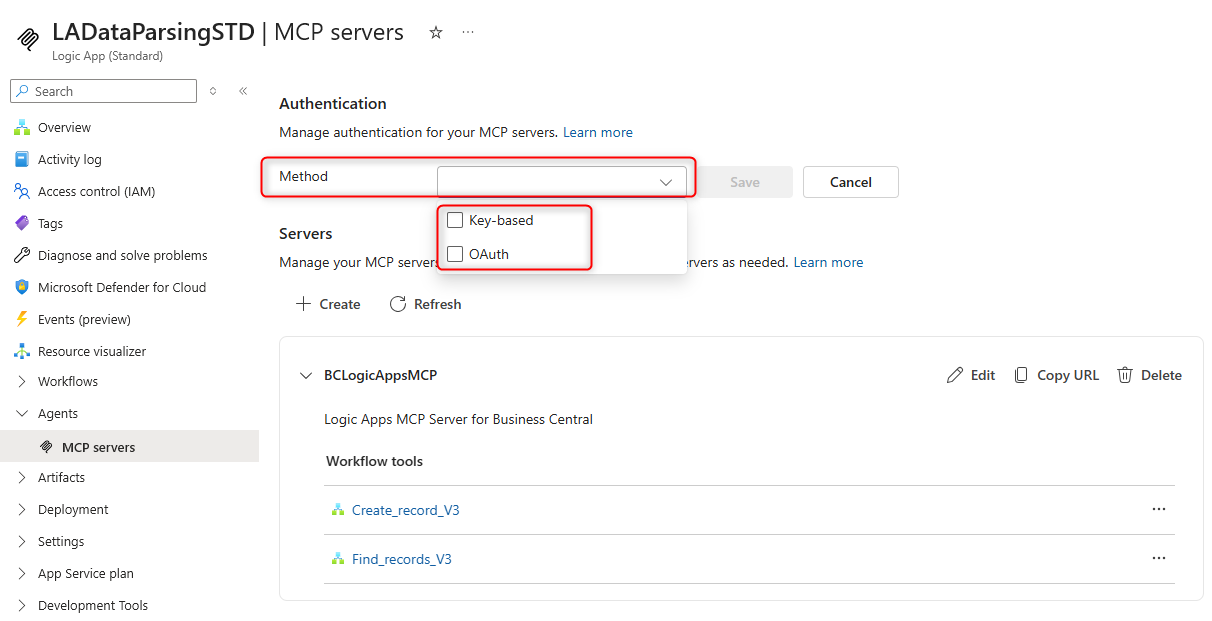Click the sidebar Search field
This screenshot has height=621, width=1212.
point(103,91)
